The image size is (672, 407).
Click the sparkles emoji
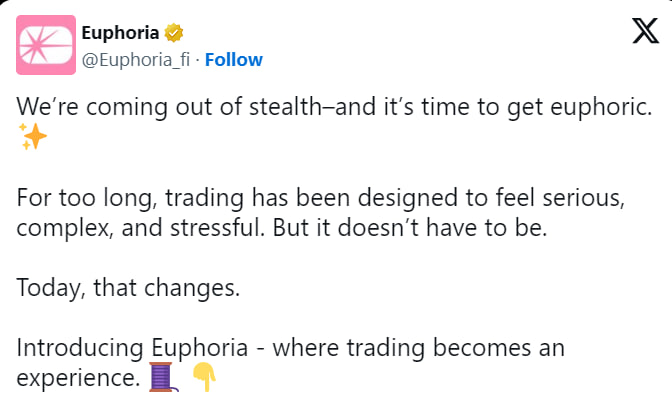(x=33, y=138)
